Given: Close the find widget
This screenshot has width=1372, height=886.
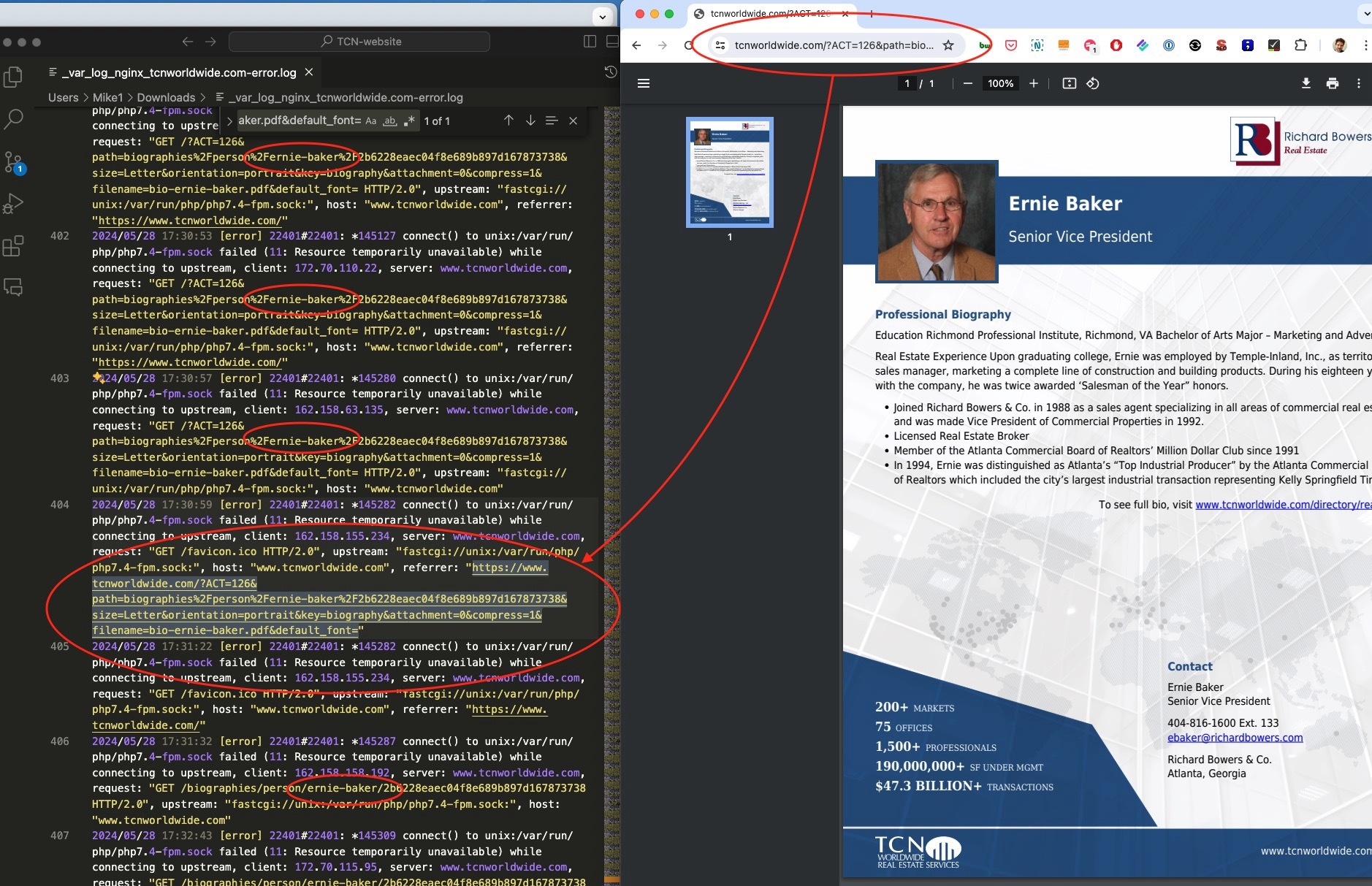Looking at the screenshot, I should click(573, 121).
